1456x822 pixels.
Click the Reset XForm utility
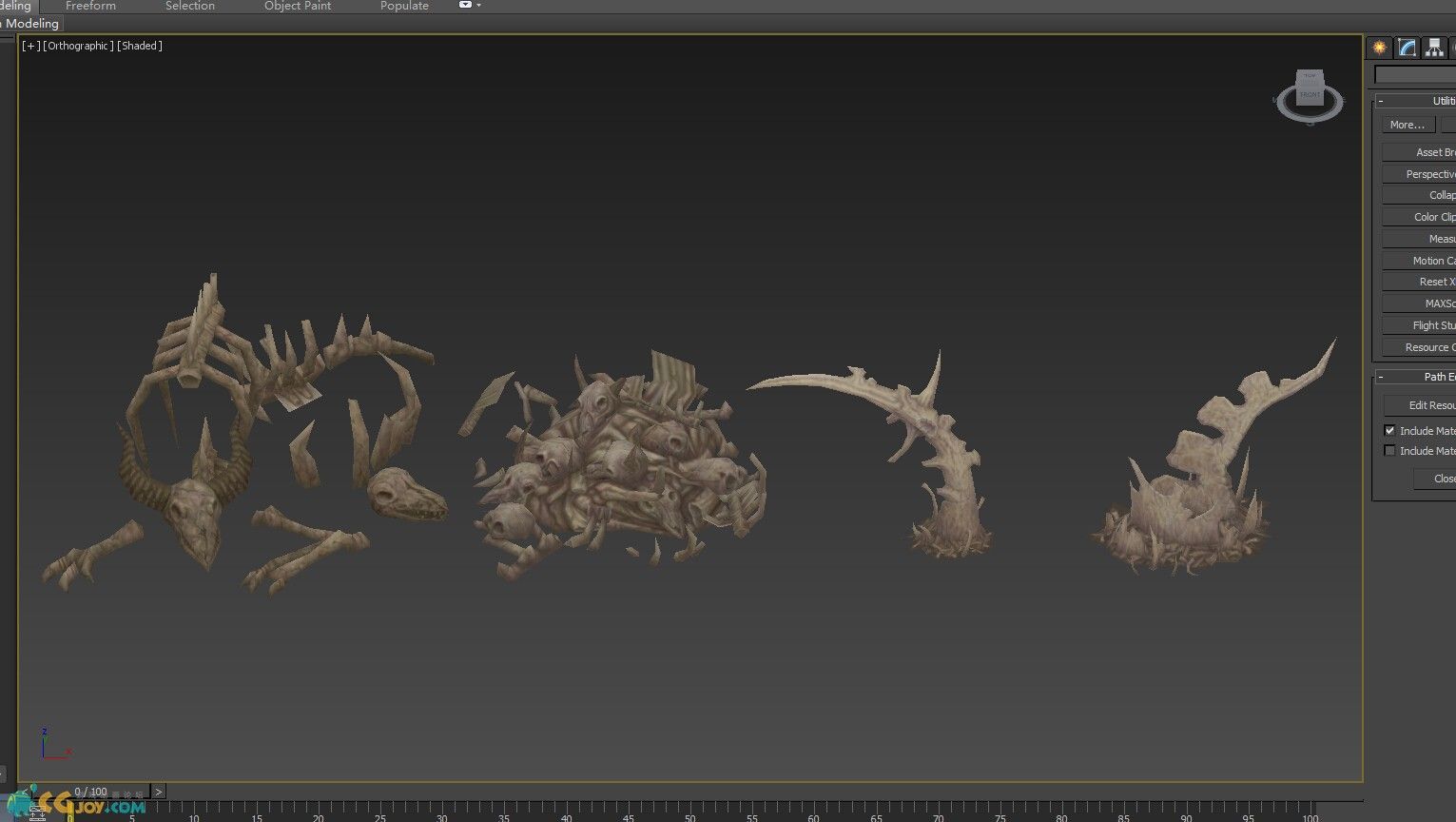tap(1419, 282)
